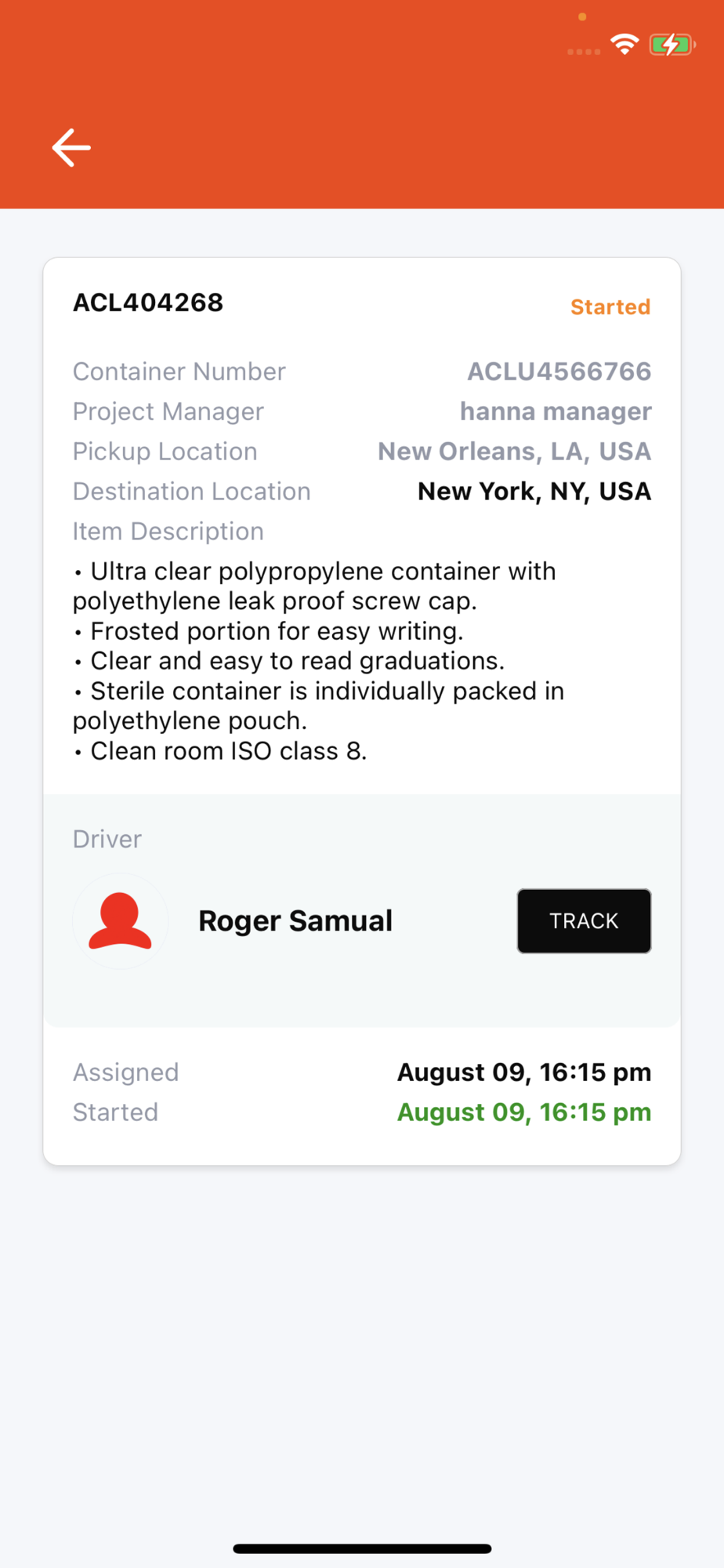Tap the Wi-Fi status icon
Screen dimensions: 724x1568
coord(624,45)
